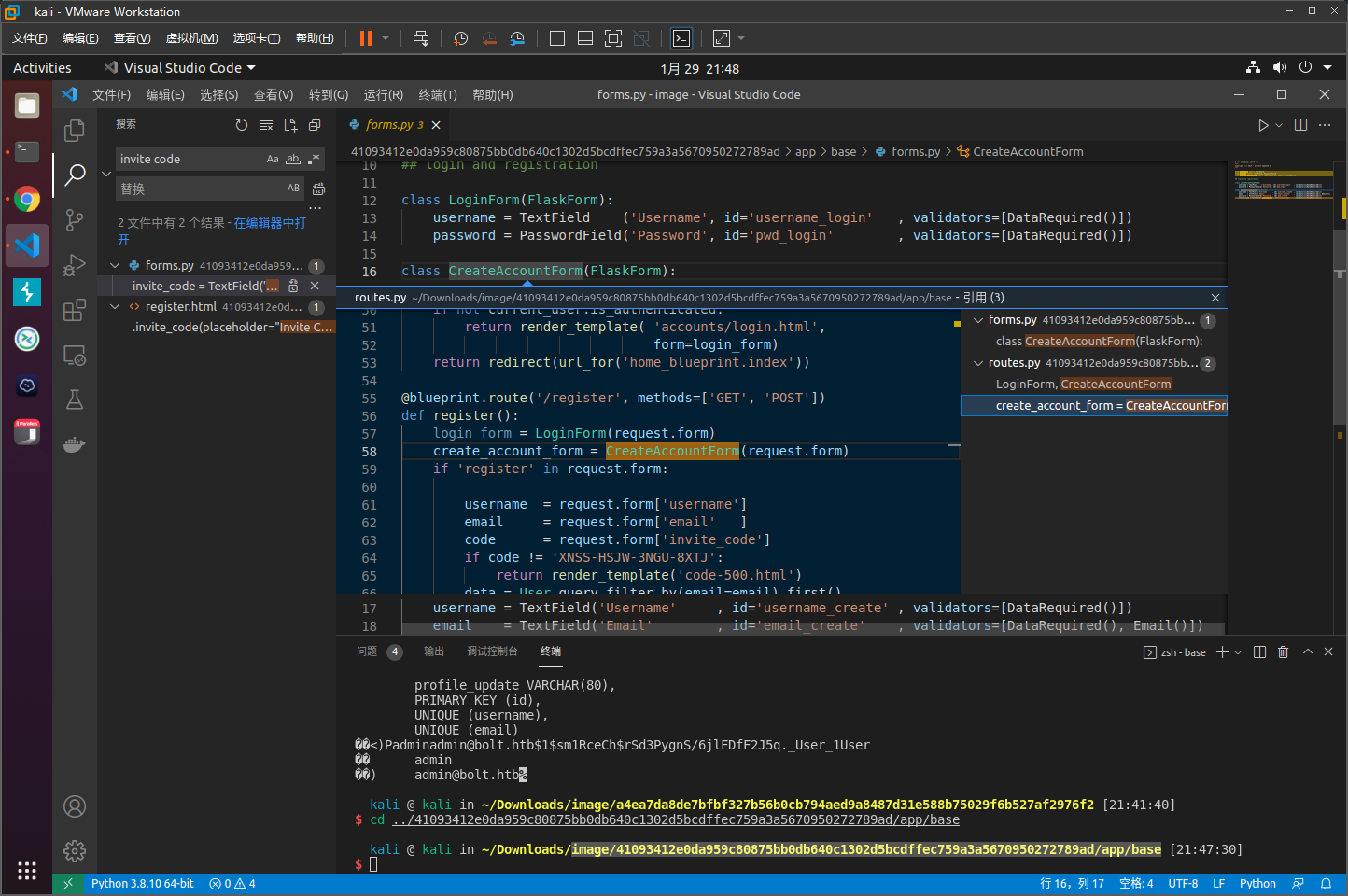The width and height of the screenshot is (1348, 896).
Task: Toggle whole word matching in search
Action: (293, 160)
